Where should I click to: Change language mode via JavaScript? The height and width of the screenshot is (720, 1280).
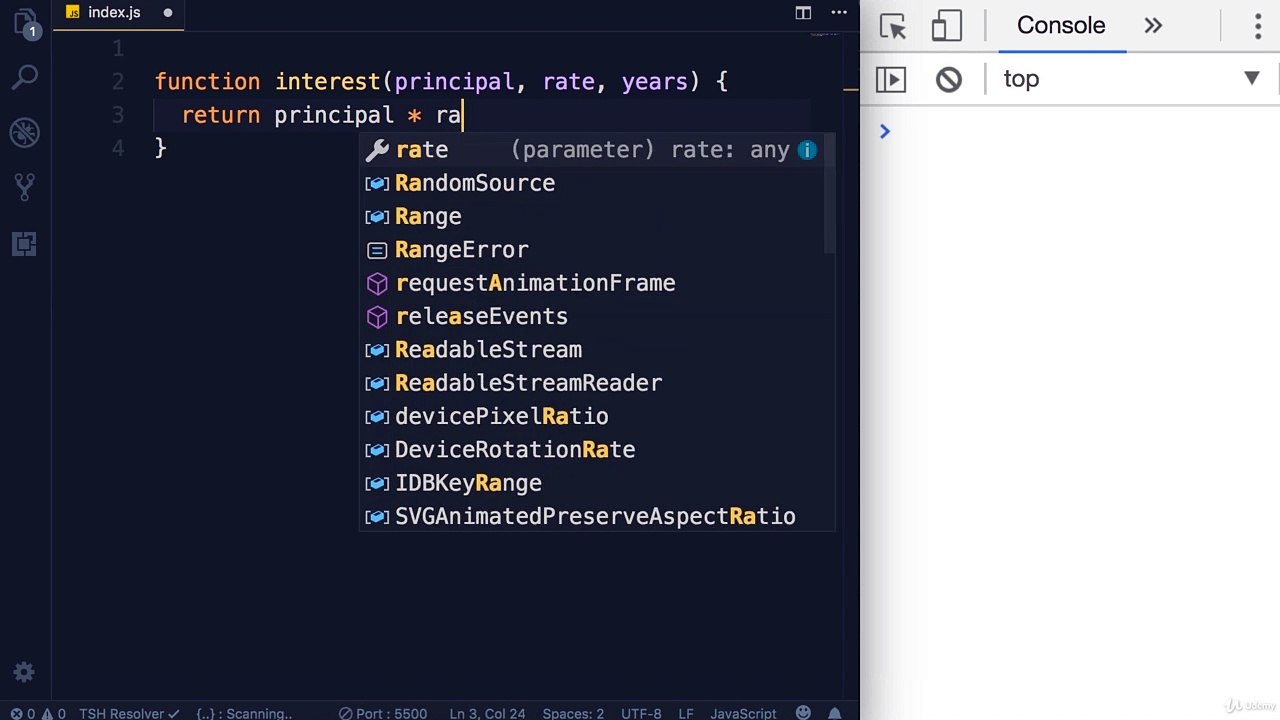[x=743, y=713]
